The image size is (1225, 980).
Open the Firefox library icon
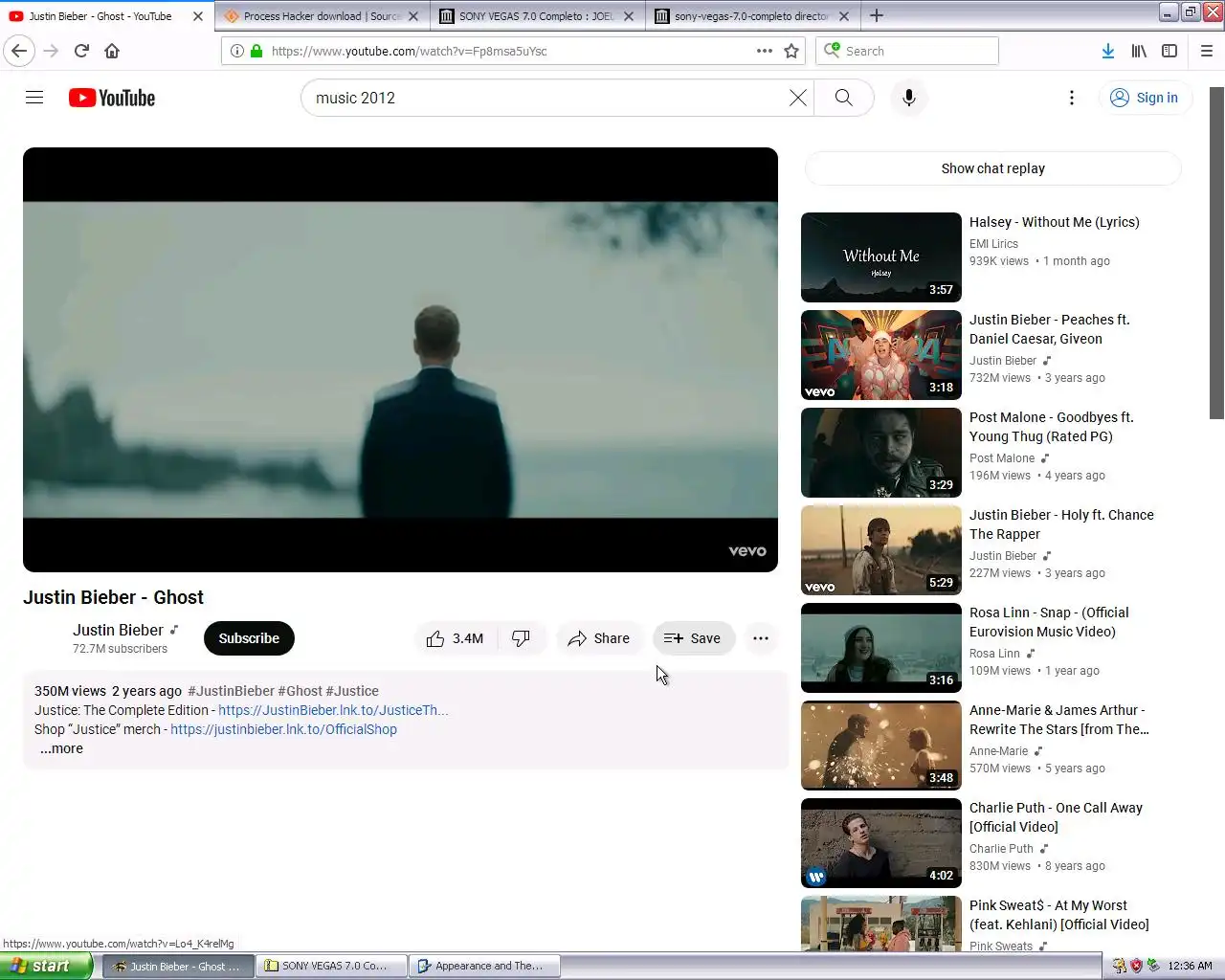(1139, 51)
